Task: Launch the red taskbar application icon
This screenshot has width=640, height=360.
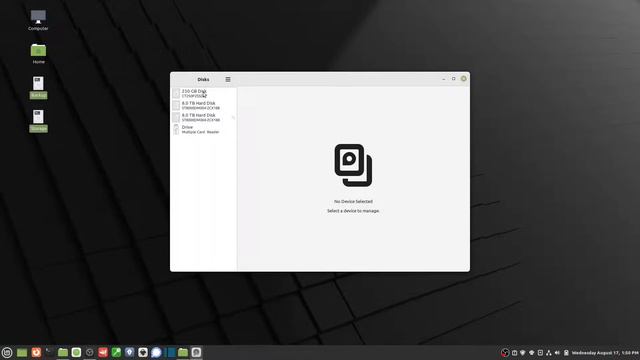Action: tap(103, 352)
